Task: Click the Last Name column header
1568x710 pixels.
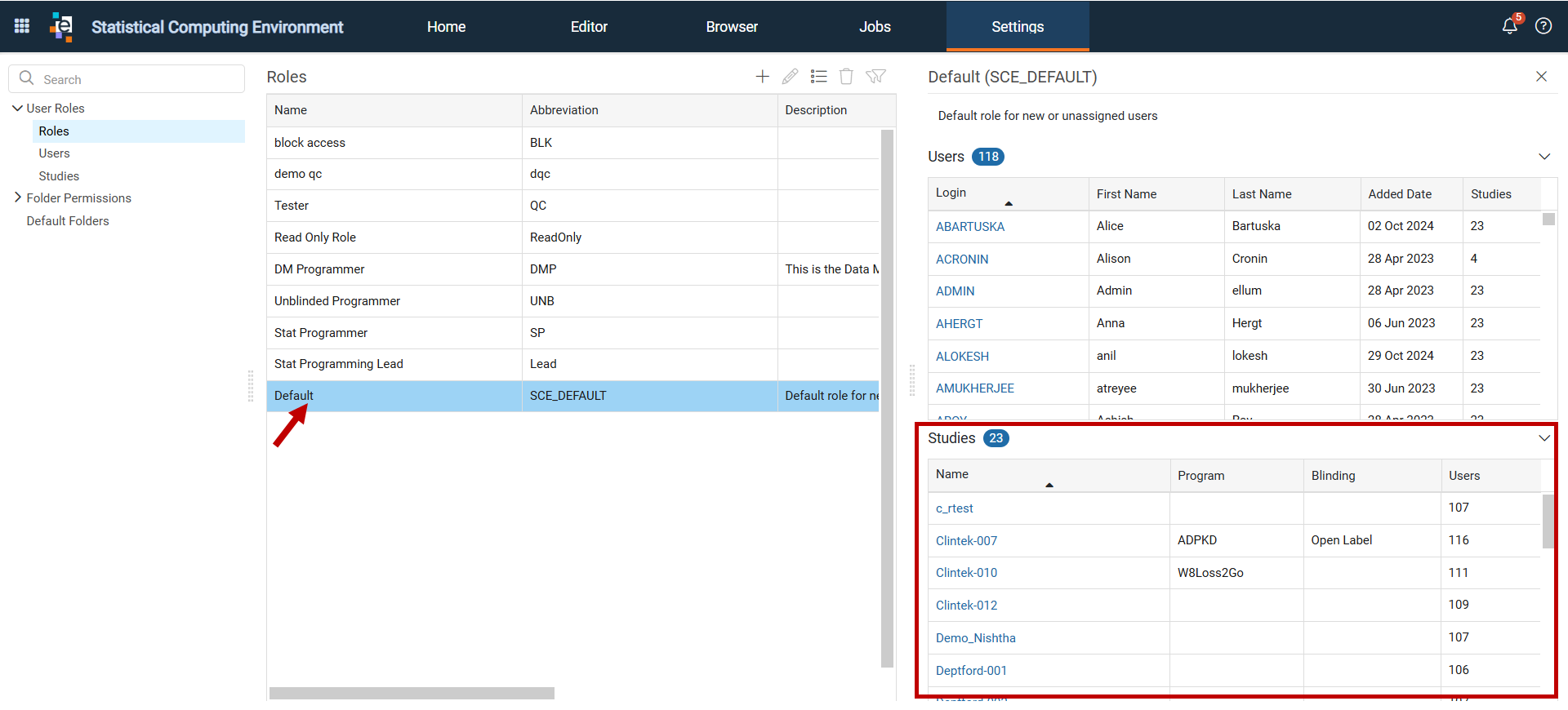Action: [1292, 193]
